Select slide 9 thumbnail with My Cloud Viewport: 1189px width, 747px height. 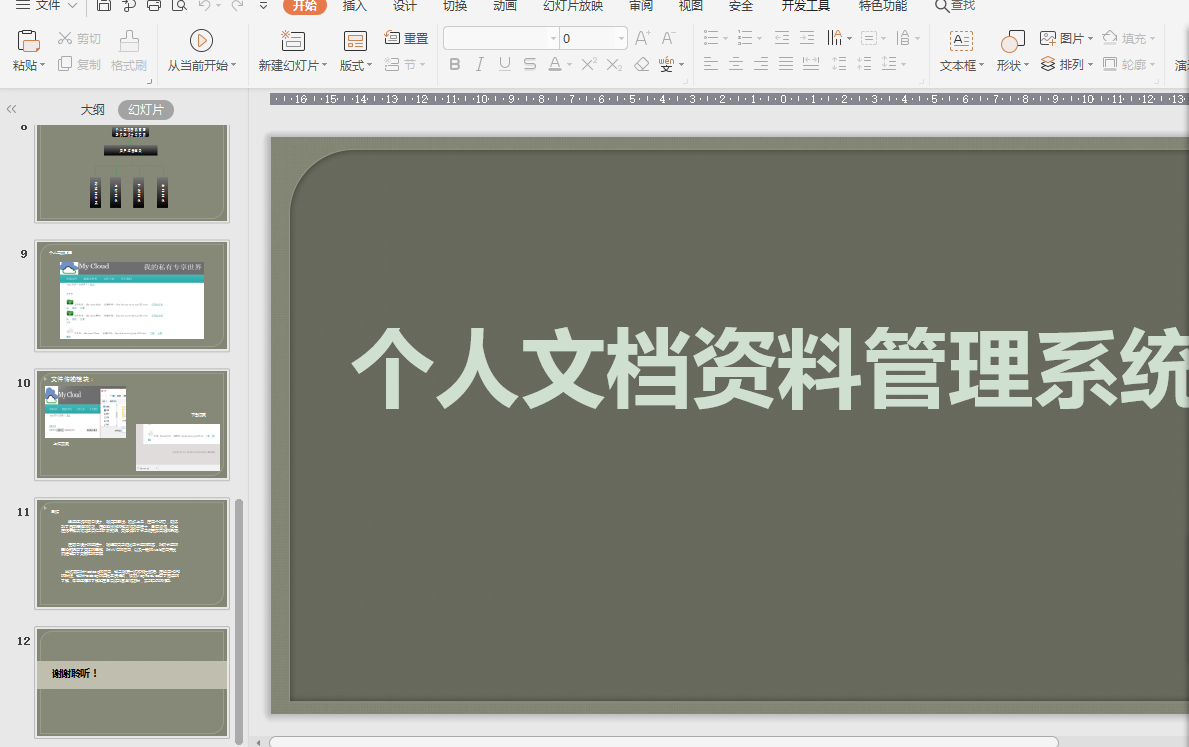[132, 296]
